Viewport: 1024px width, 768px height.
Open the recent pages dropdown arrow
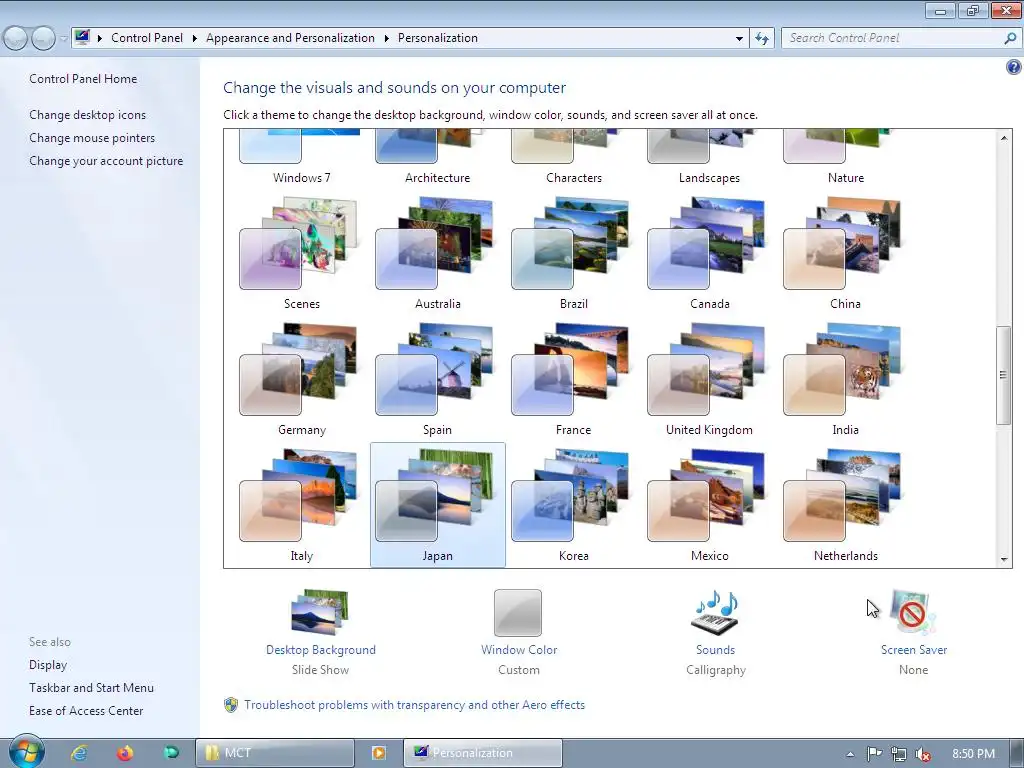63,39
